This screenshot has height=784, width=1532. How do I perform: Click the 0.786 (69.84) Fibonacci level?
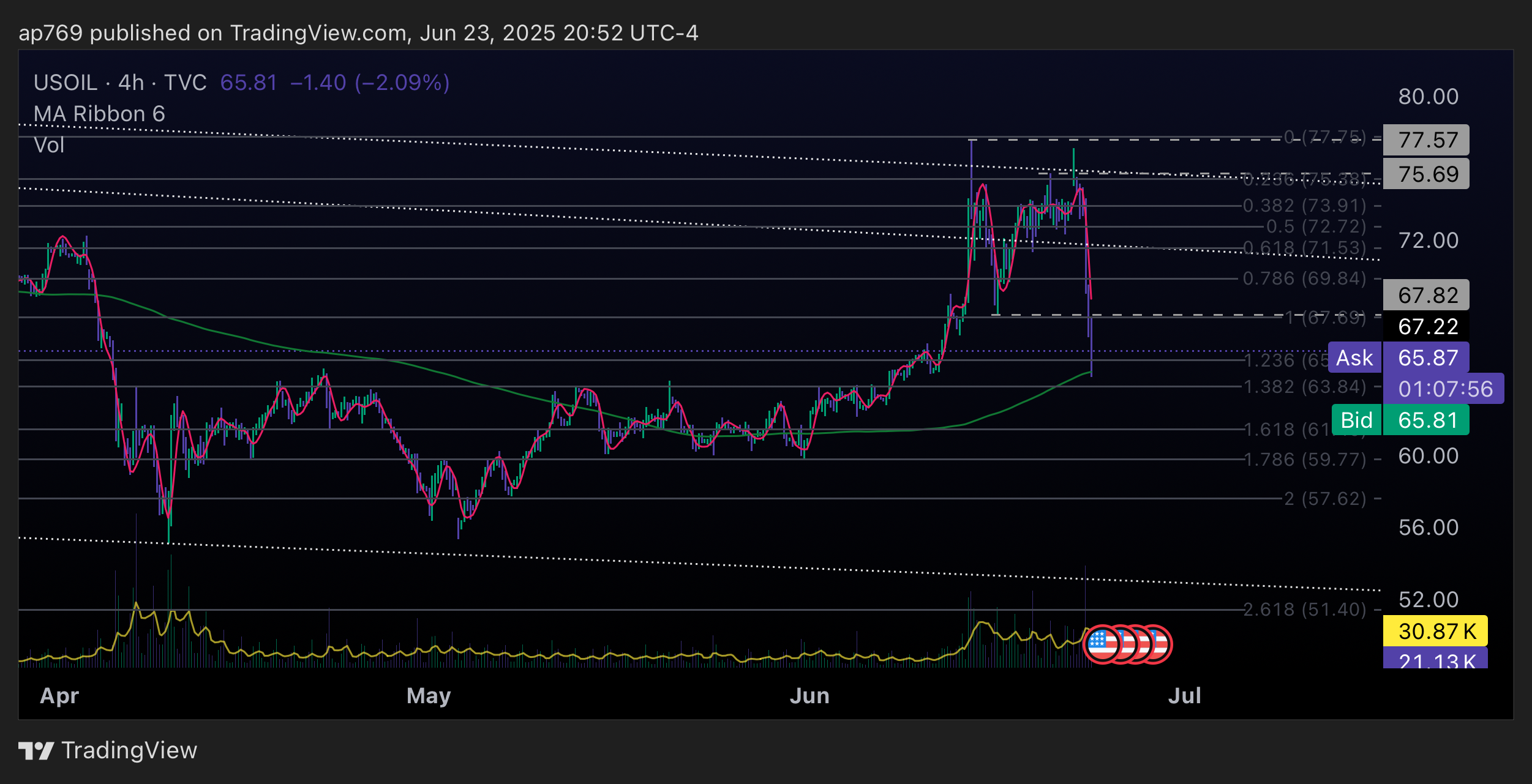(x=1305, y=278)
